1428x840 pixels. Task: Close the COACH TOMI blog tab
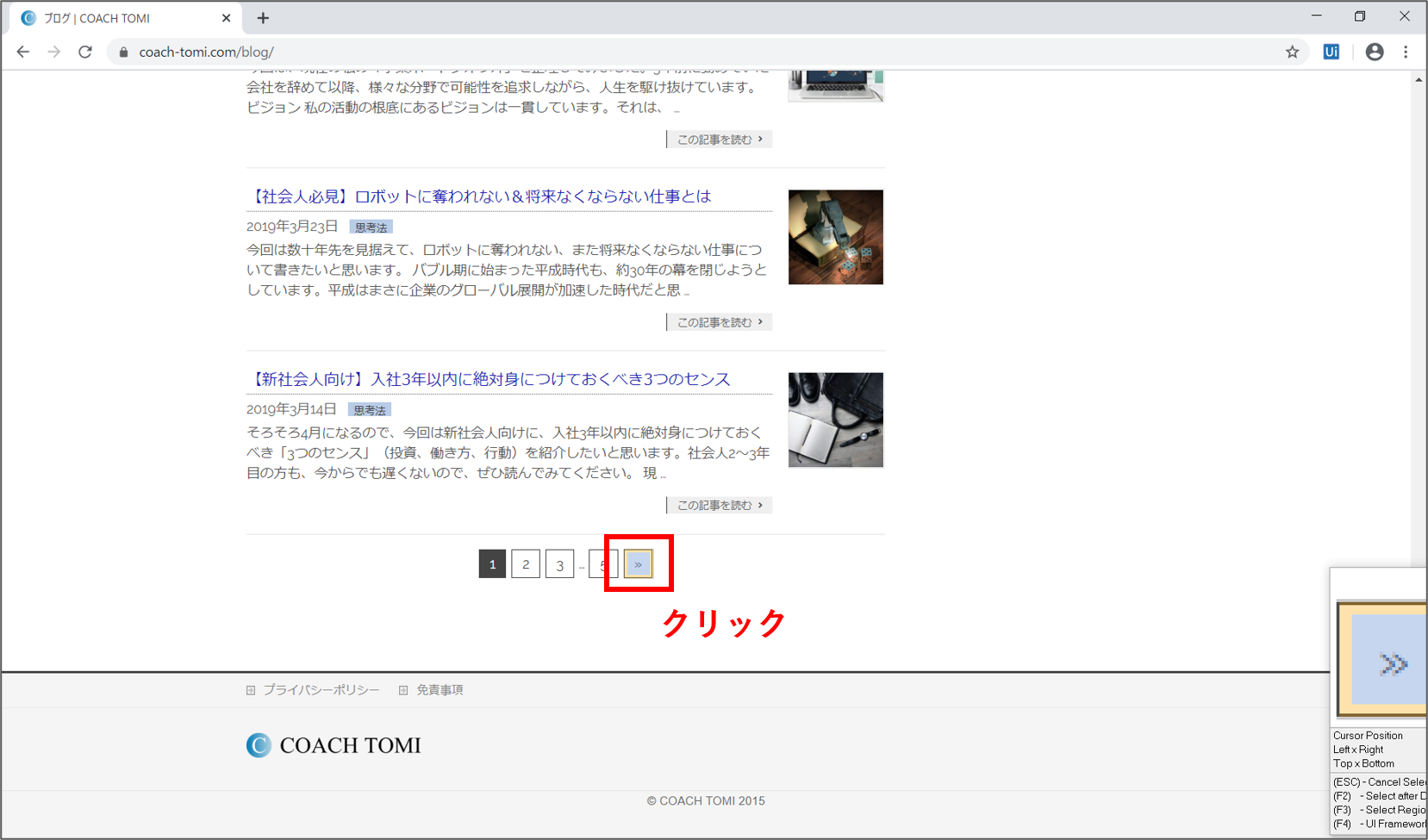(x=227, y=18)
